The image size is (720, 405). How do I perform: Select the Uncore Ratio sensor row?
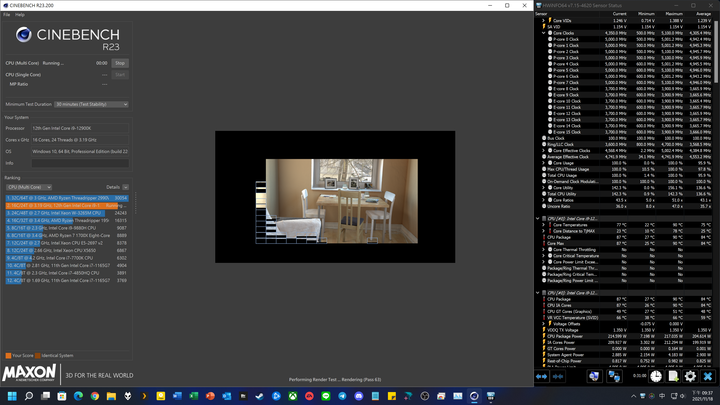(624, 206)
